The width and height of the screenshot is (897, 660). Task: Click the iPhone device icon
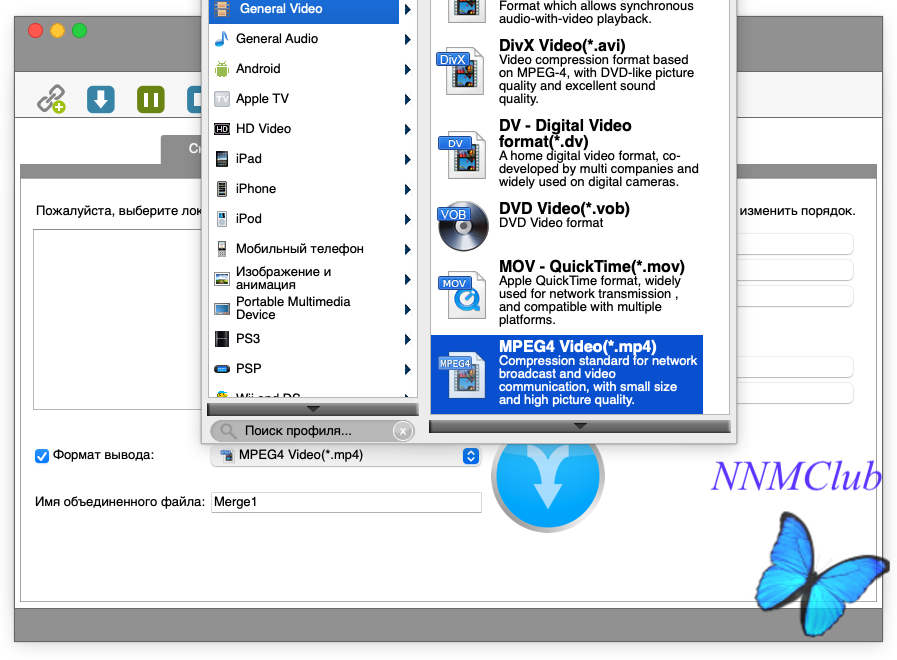coord(222,189)
